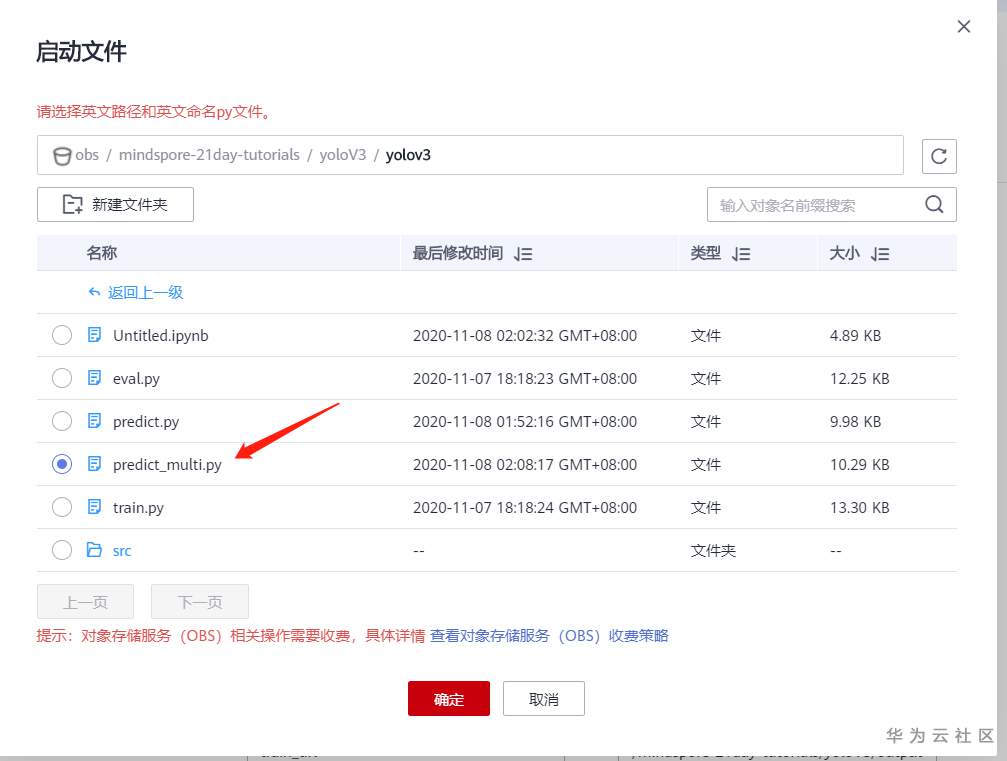Click file name predict.py
Viewport: 1007px width, 761px height.
click(x=146, y=422)
